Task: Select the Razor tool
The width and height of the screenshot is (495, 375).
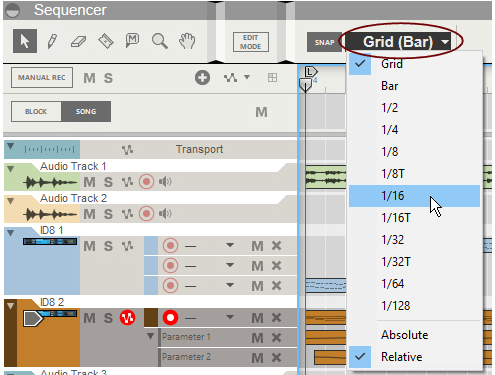Action: point(106,41)
